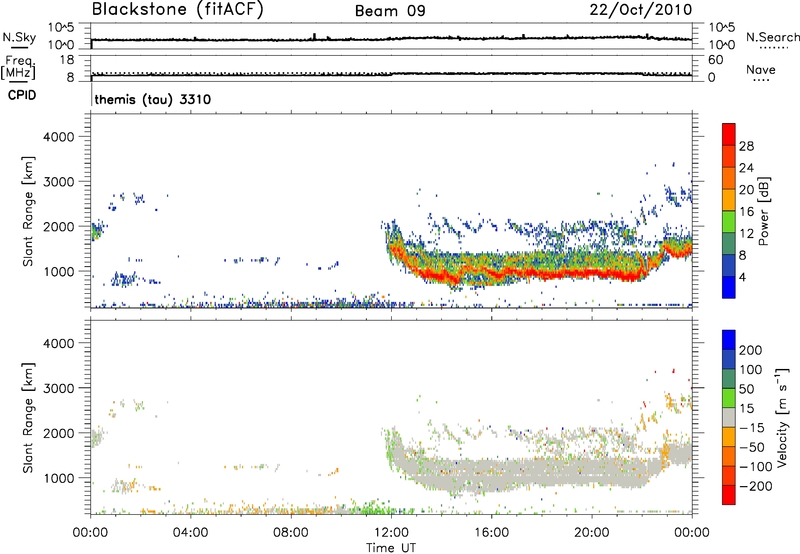
Task: Click the "0" Nave axis tick
Action: [x=711, y=78]
